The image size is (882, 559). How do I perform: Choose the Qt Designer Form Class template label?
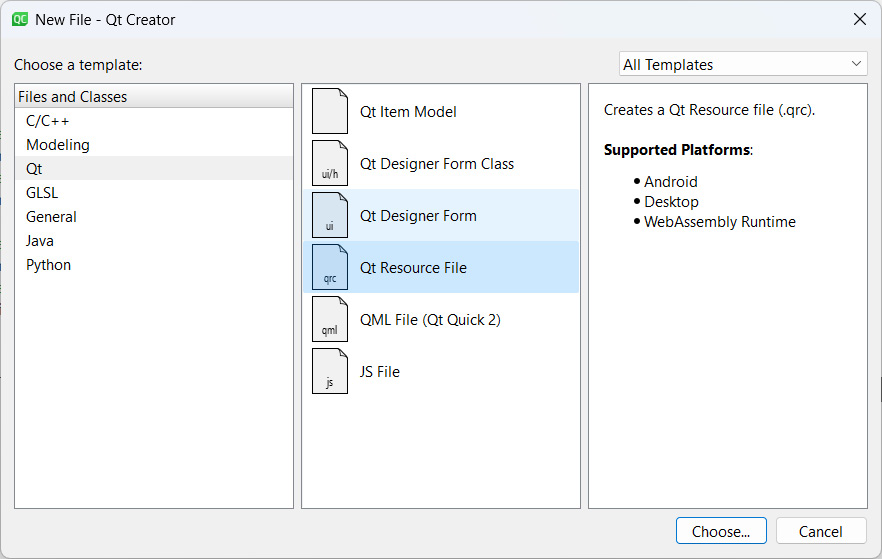[436, 164]
